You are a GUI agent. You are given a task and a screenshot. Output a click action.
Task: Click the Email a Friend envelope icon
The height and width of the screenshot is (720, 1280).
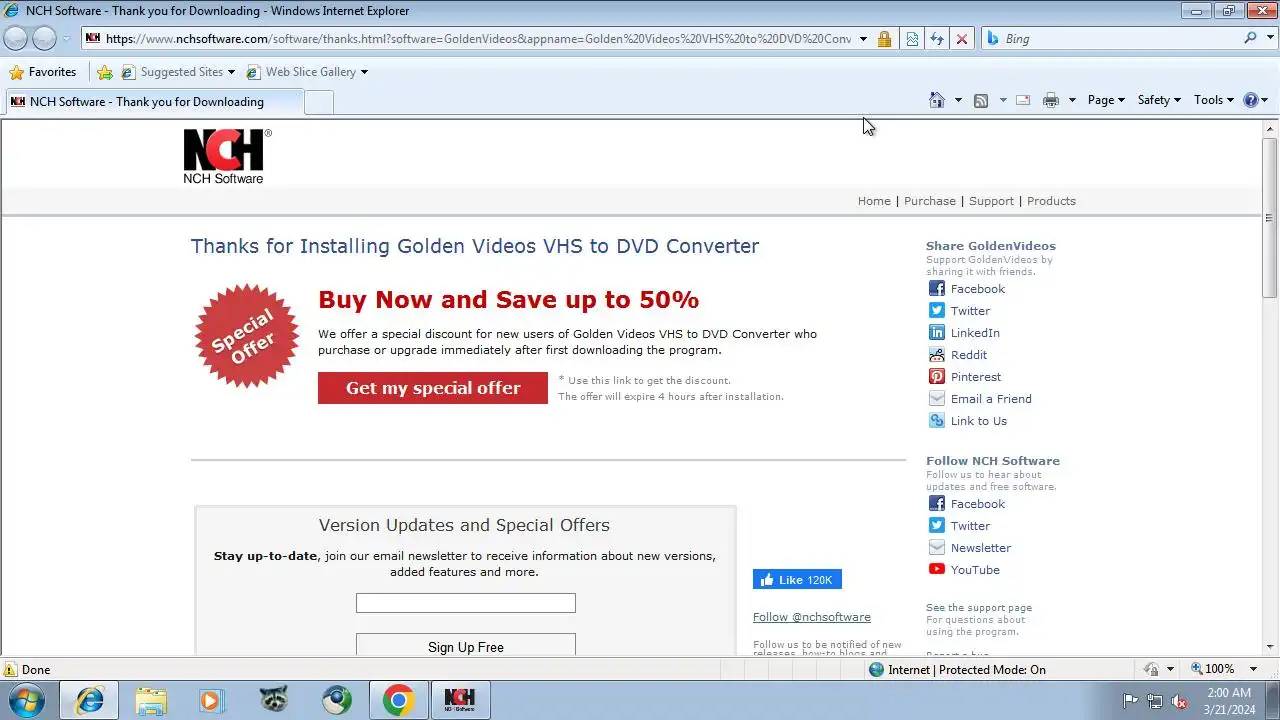[937, 399]
